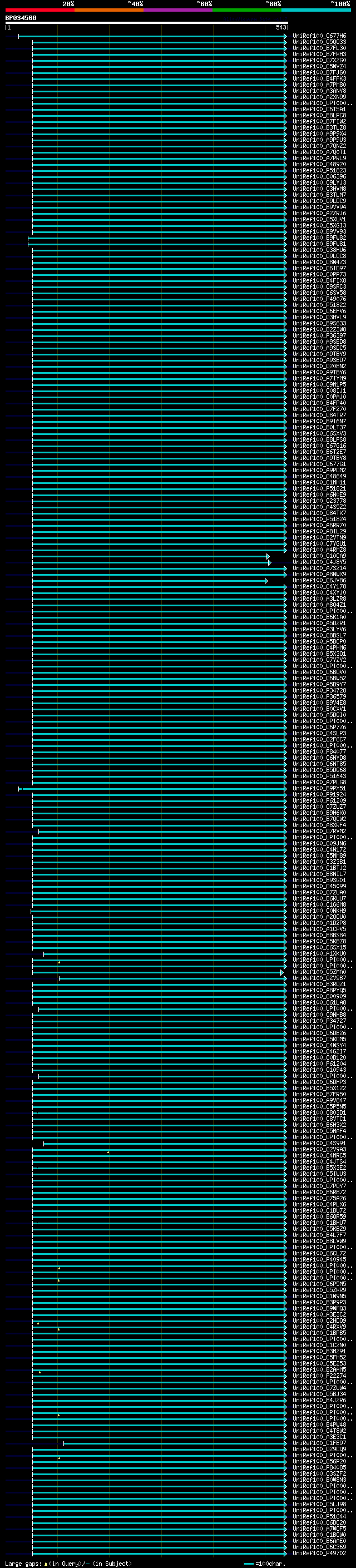This screenshot has width=356, height=1568.
Task: Click the UniRef100_B9PX51 label
Action: (x=319, y=788)
